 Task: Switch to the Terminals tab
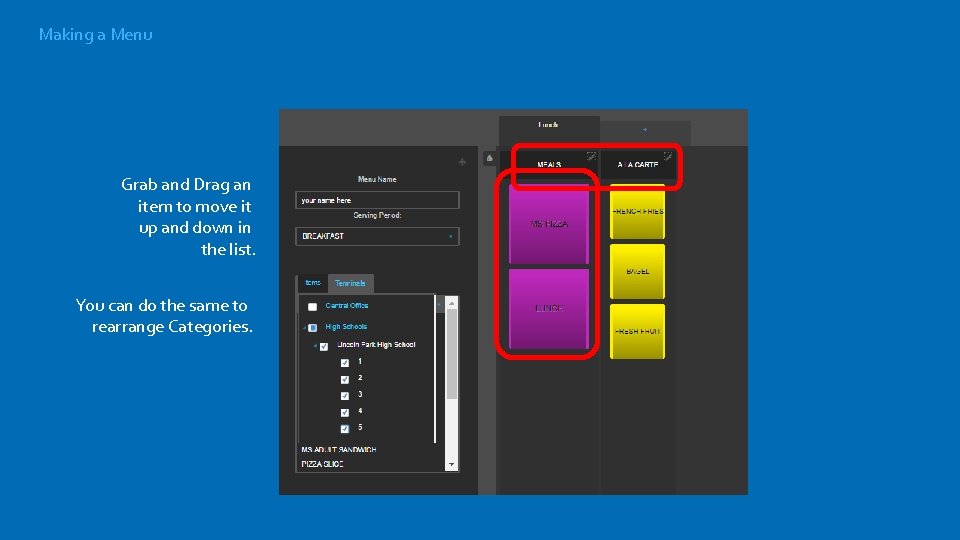350,283
